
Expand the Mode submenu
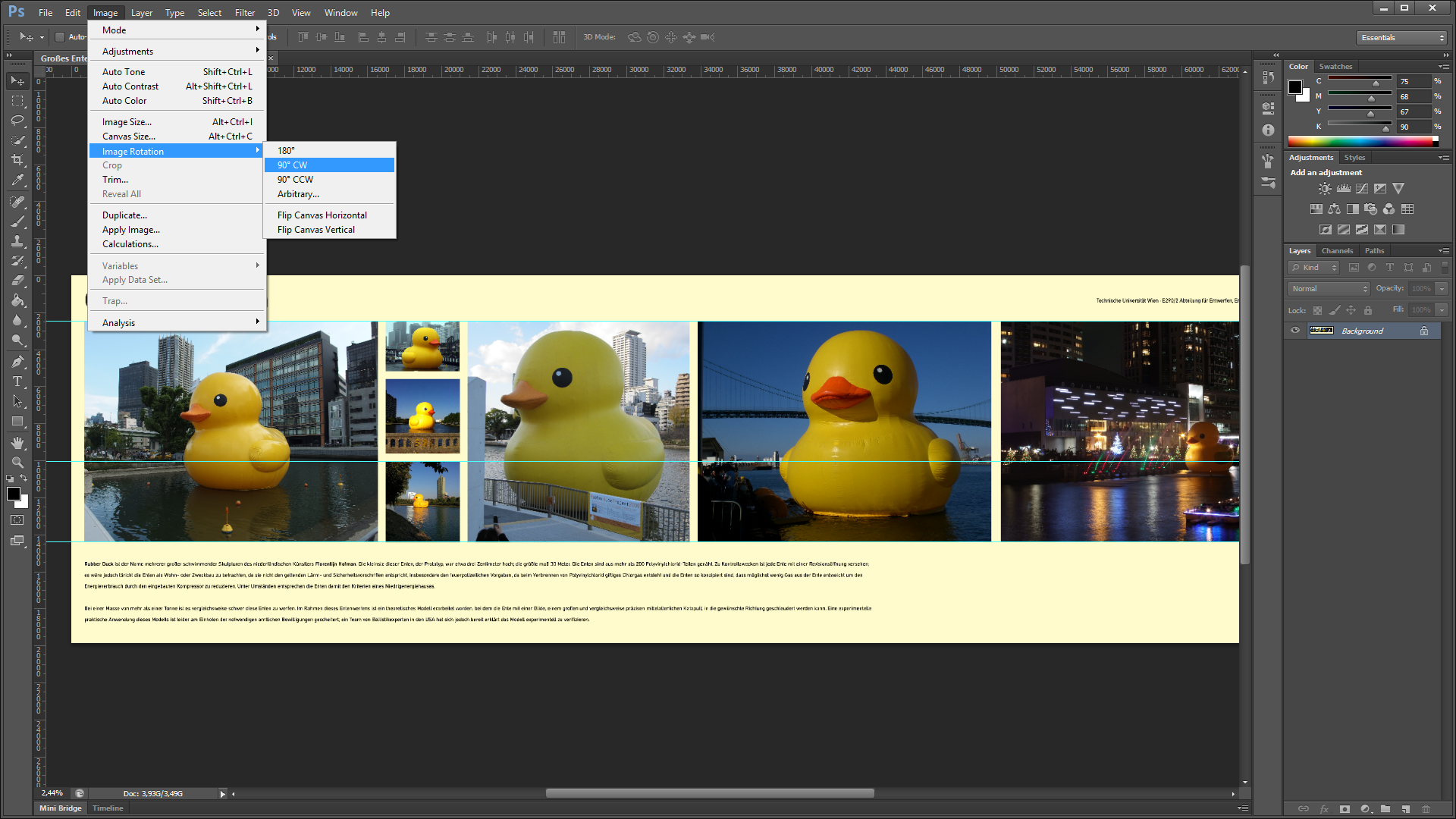click(177, 30)
